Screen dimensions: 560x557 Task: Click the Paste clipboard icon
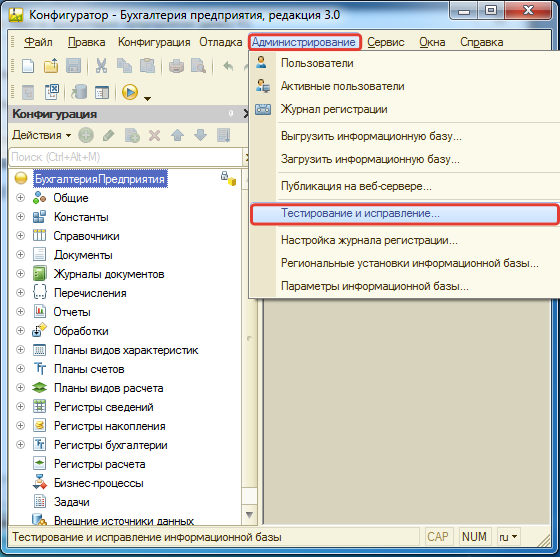(x=147, y=66)
